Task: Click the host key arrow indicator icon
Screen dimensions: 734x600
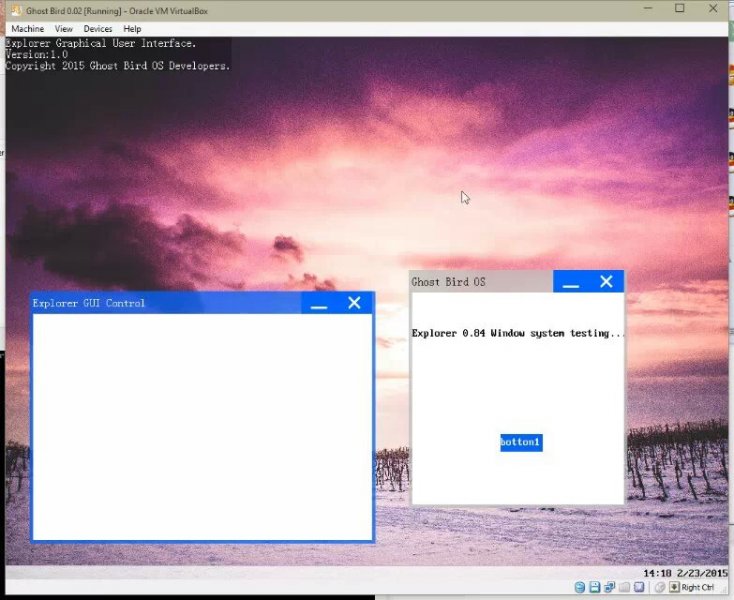Action: pos(674,587)
